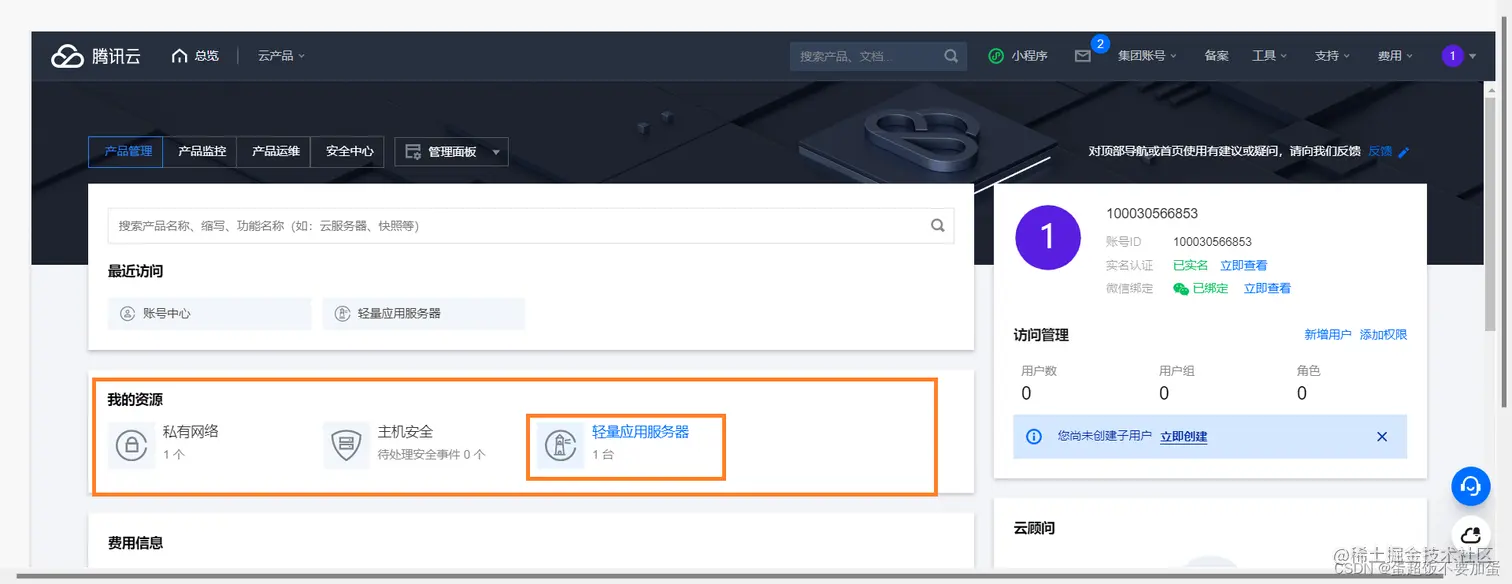Open the message mail icon
The height and width of the screenshot is (584, 1512).
coord(1083,56)
